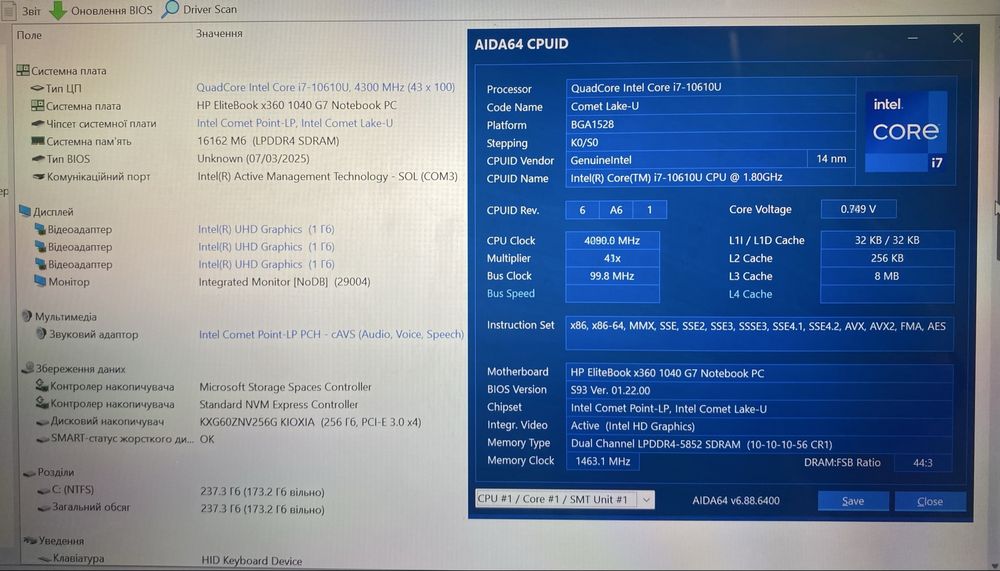This screenshot has width=1000, height=571.
Task: Select 16162 МБ (LPDDR4 SDRAM) value
Action: tap(268, 141)
